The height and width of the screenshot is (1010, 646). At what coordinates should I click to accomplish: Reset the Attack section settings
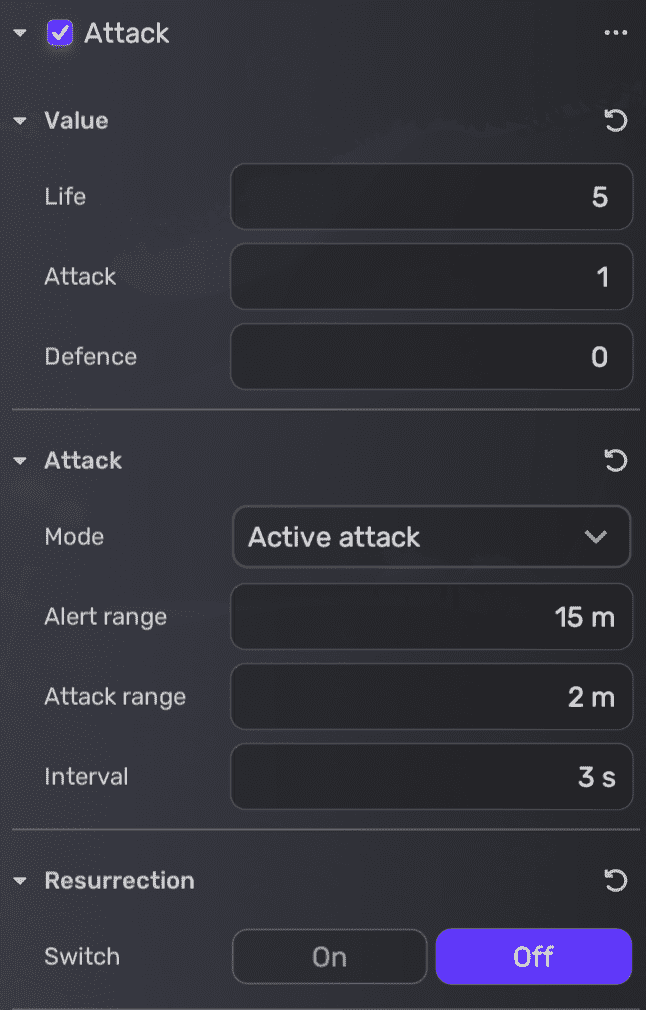[x=616, y=460]
